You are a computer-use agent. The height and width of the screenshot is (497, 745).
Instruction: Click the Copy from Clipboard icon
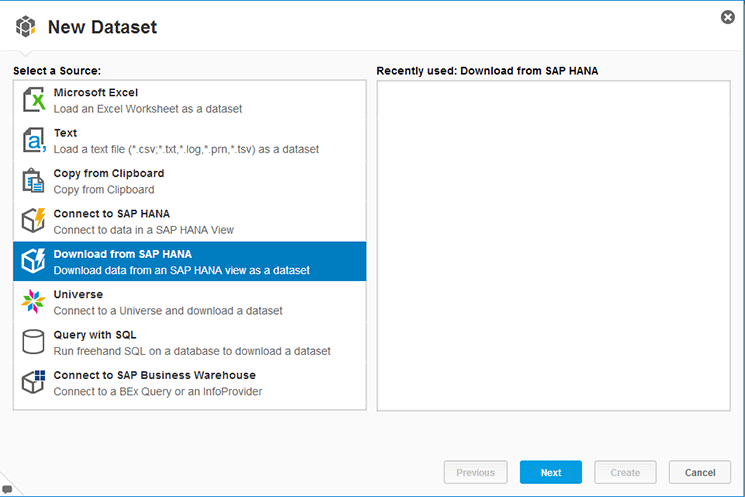(x=34, y=181)
